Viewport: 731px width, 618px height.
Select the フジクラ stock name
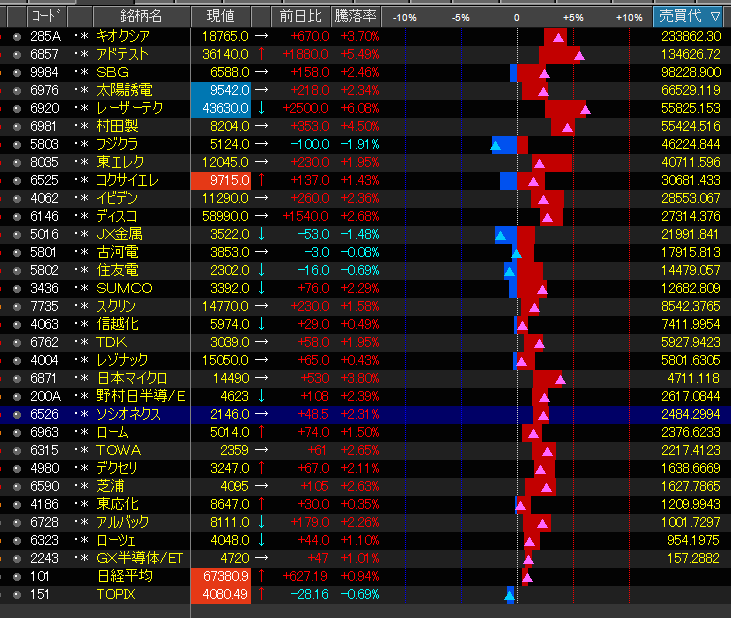pyautogui.click(x=117, y=144)
